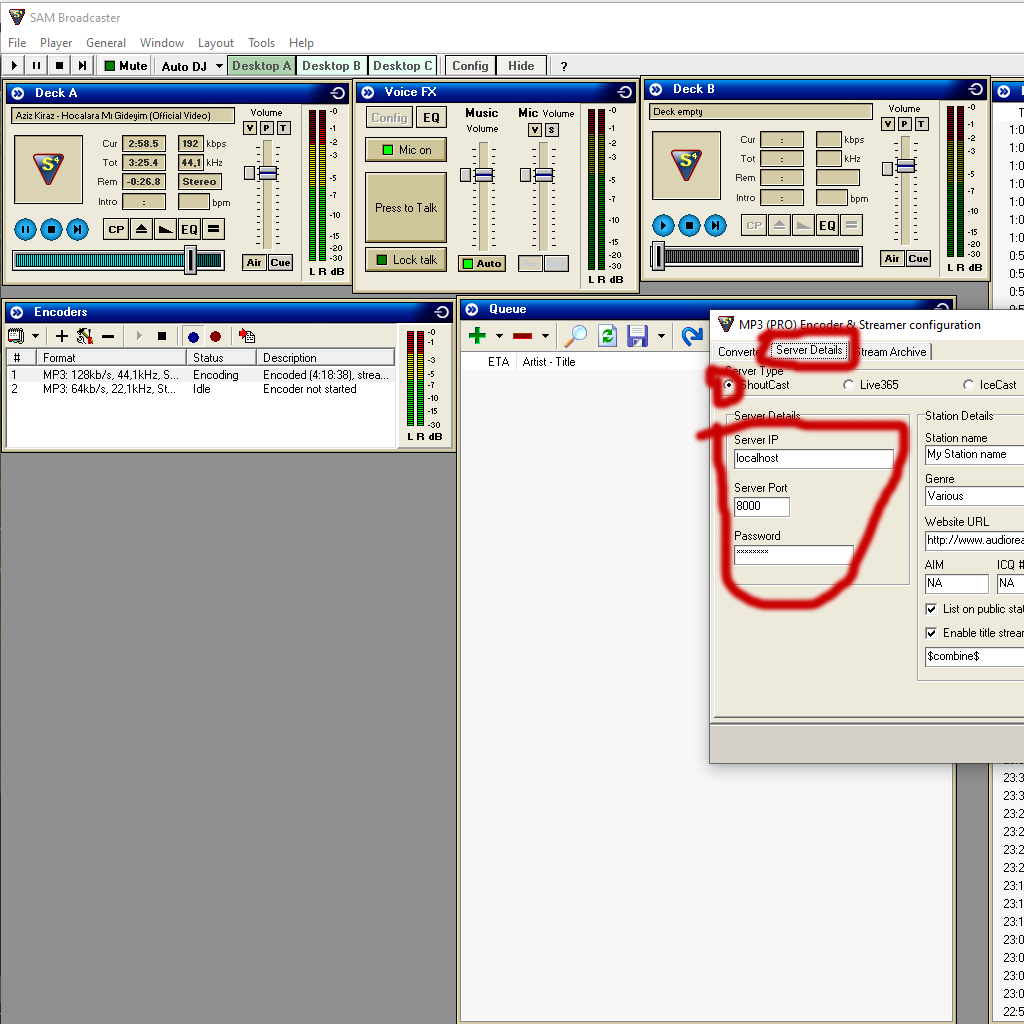Select encoder row 2 MP3 64kb/s

[x=200, y=389]
